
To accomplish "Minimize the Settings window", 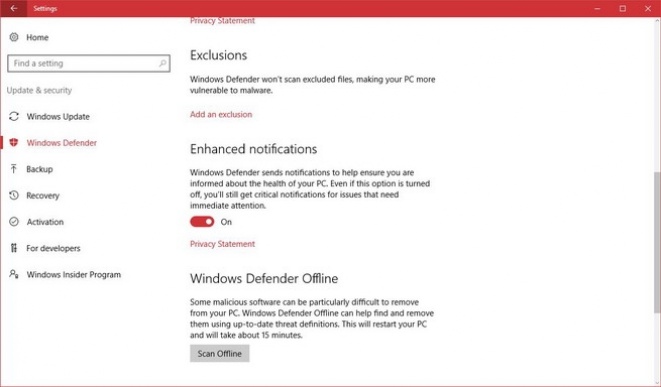I will point(597,8).
